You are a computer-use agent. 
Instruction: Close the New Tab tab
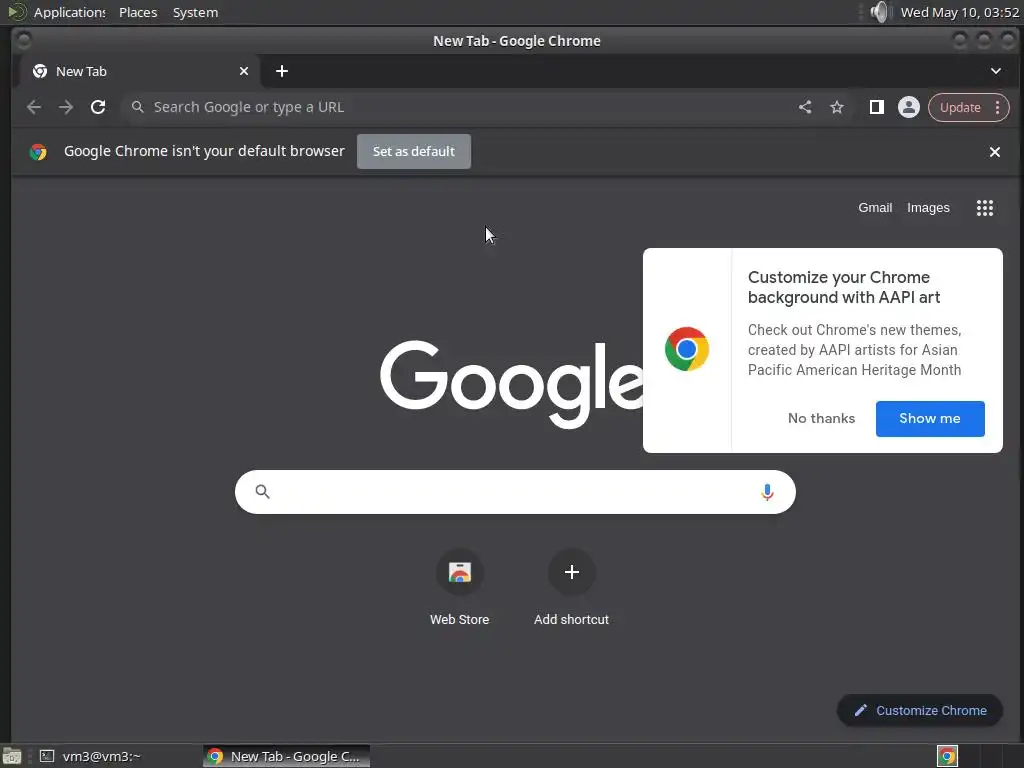coord(244,71)
